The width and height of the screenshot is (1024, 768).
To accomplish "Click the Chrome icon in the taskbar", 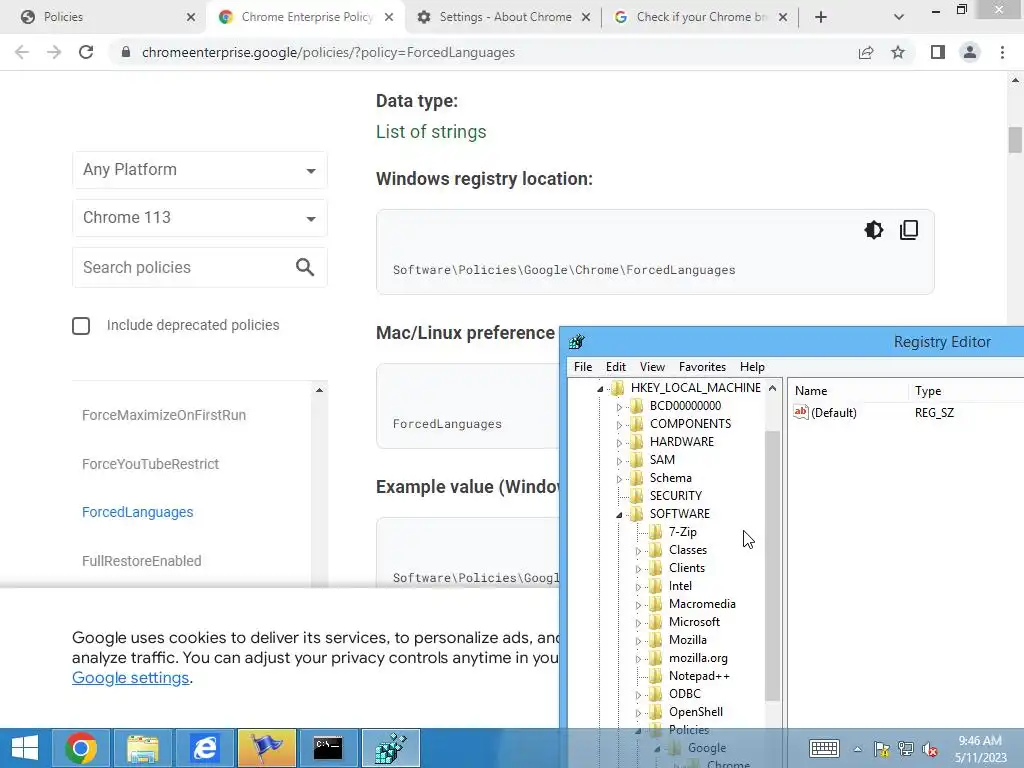I will point(81,748).
